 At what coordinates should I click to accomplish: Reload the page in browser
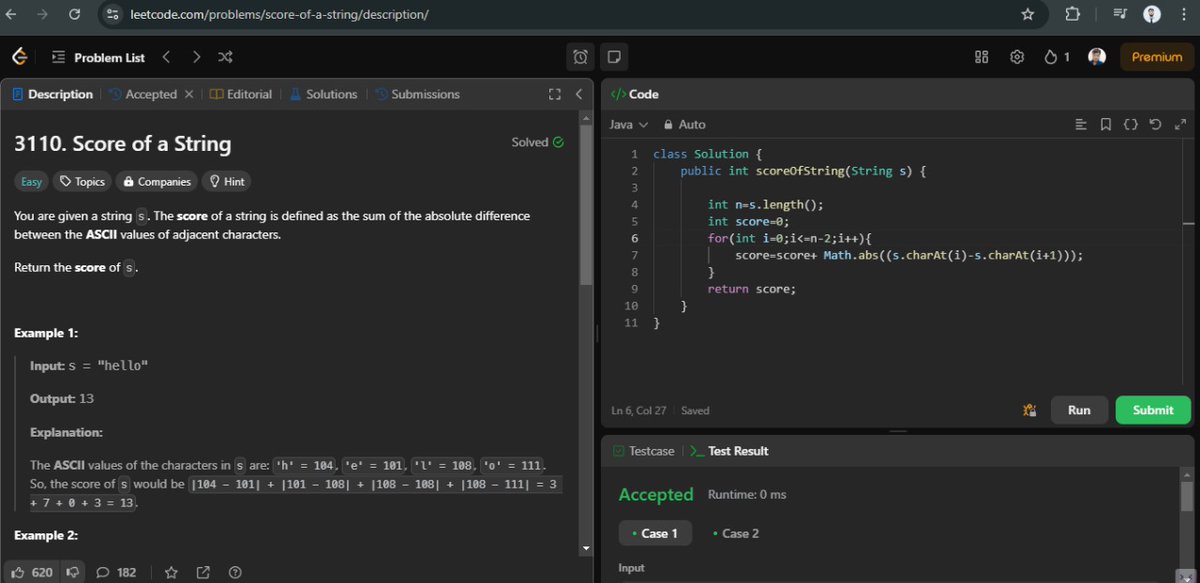74,14
